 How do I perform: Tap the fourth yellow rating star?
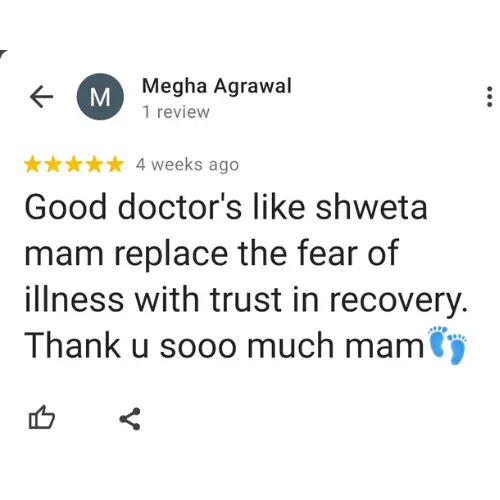click(x=94, y=165)
